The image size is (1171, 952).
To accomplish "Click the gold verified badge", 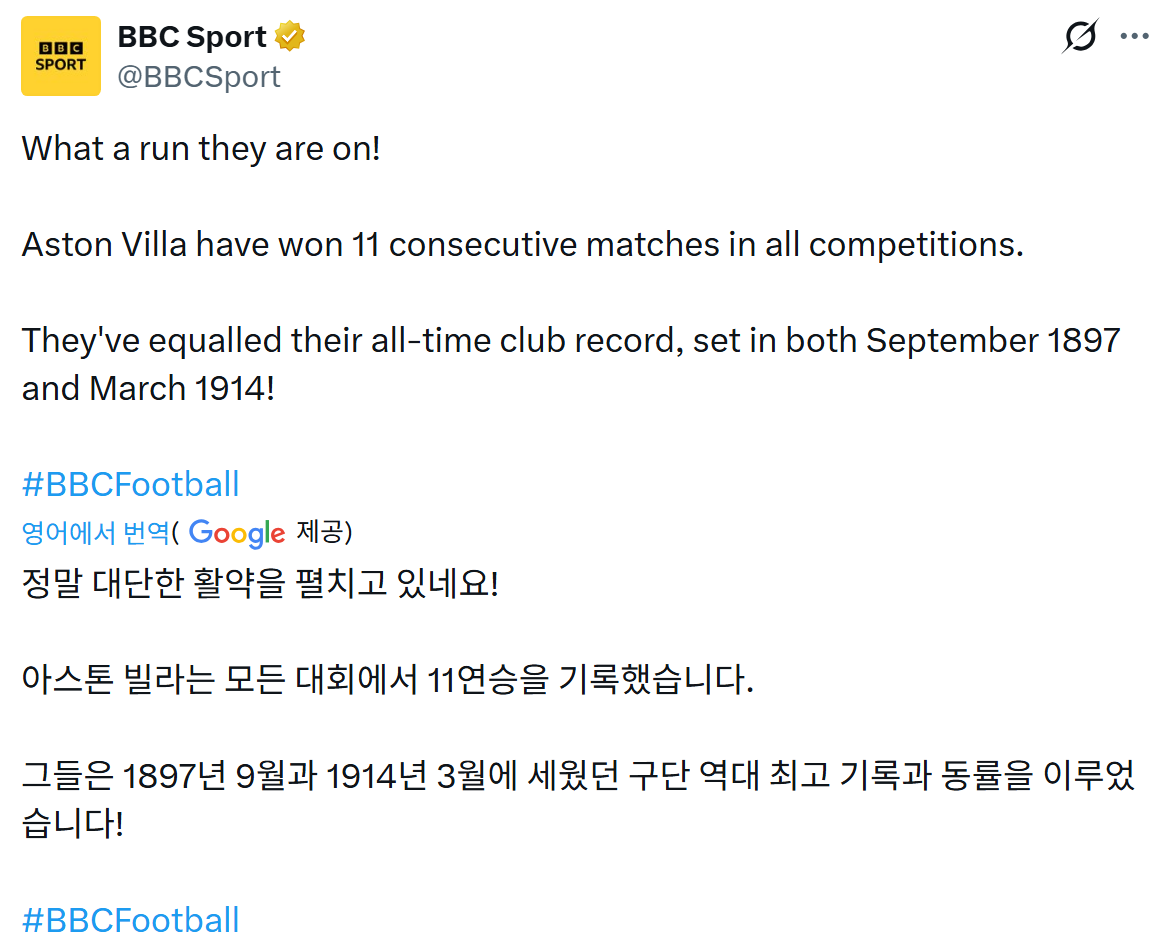I will (290, 38).
